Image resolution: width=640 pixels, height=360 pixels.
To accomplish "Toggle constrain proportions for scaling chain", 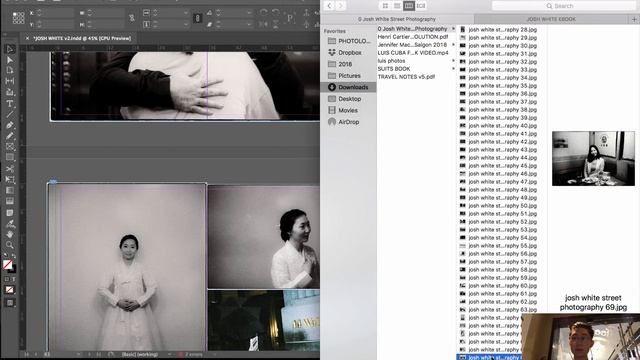I will tap(198, 18).
